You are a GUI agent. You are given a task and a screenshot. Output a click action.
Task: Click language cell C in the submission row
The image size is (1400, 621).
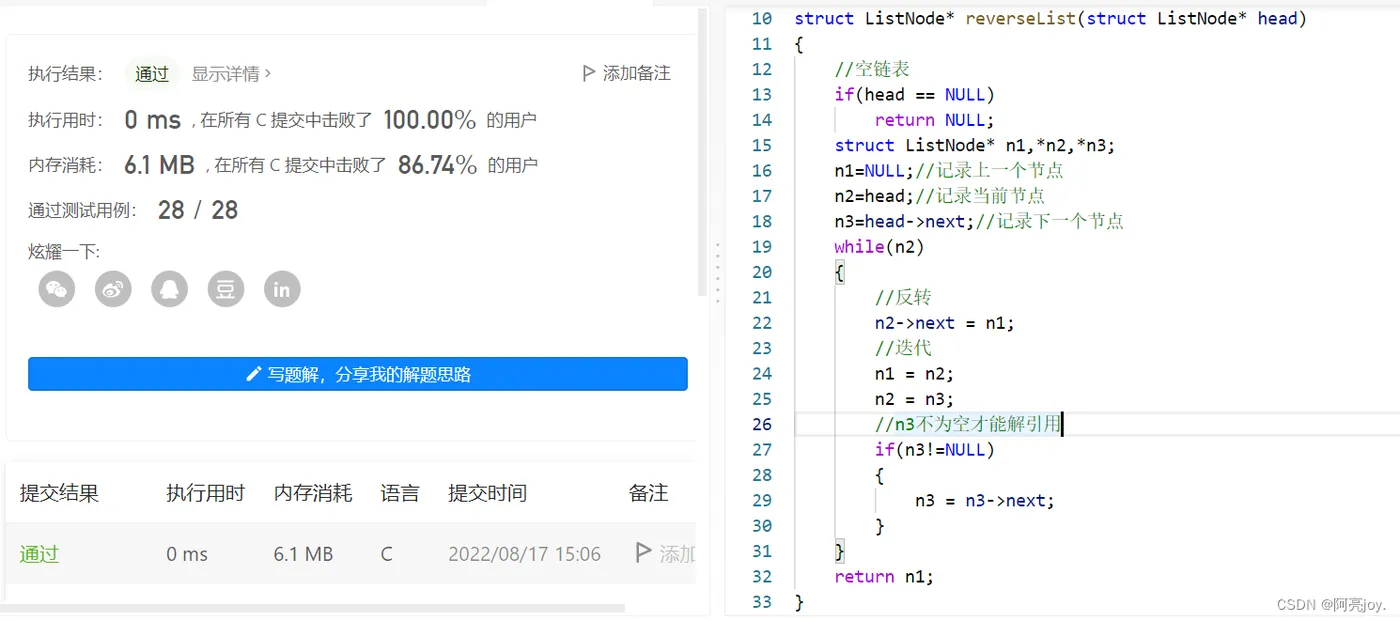pyautogui.click(x=386, y=554)
